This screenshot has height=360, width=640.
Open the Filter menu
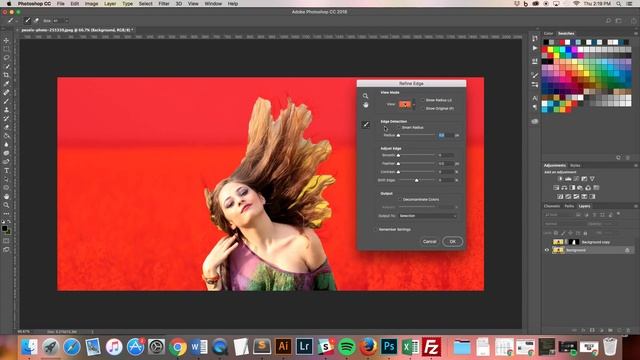(x=164, y=4)
